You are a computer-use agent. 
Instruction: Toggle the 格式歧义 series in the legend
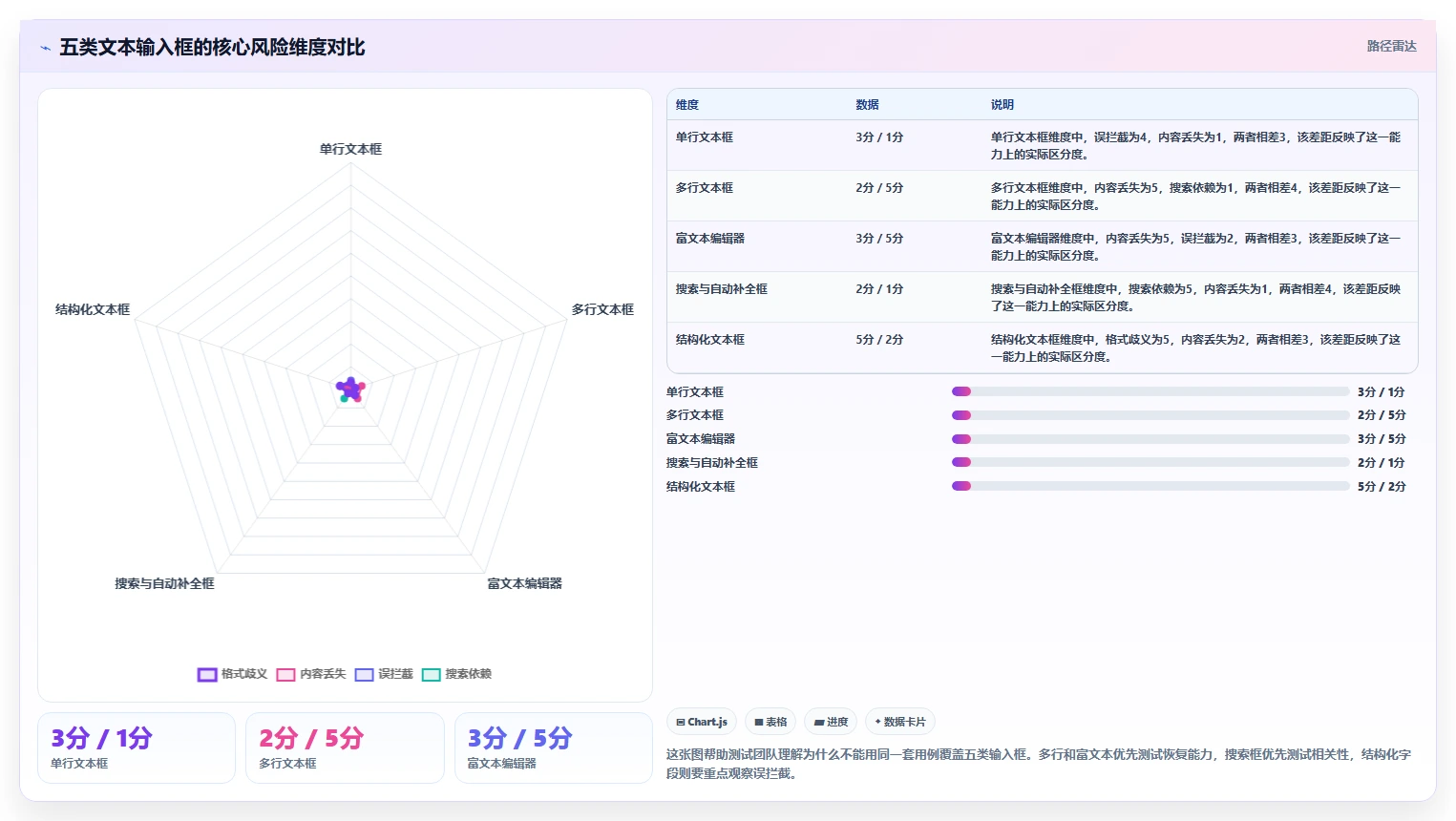tap(233, 674)
